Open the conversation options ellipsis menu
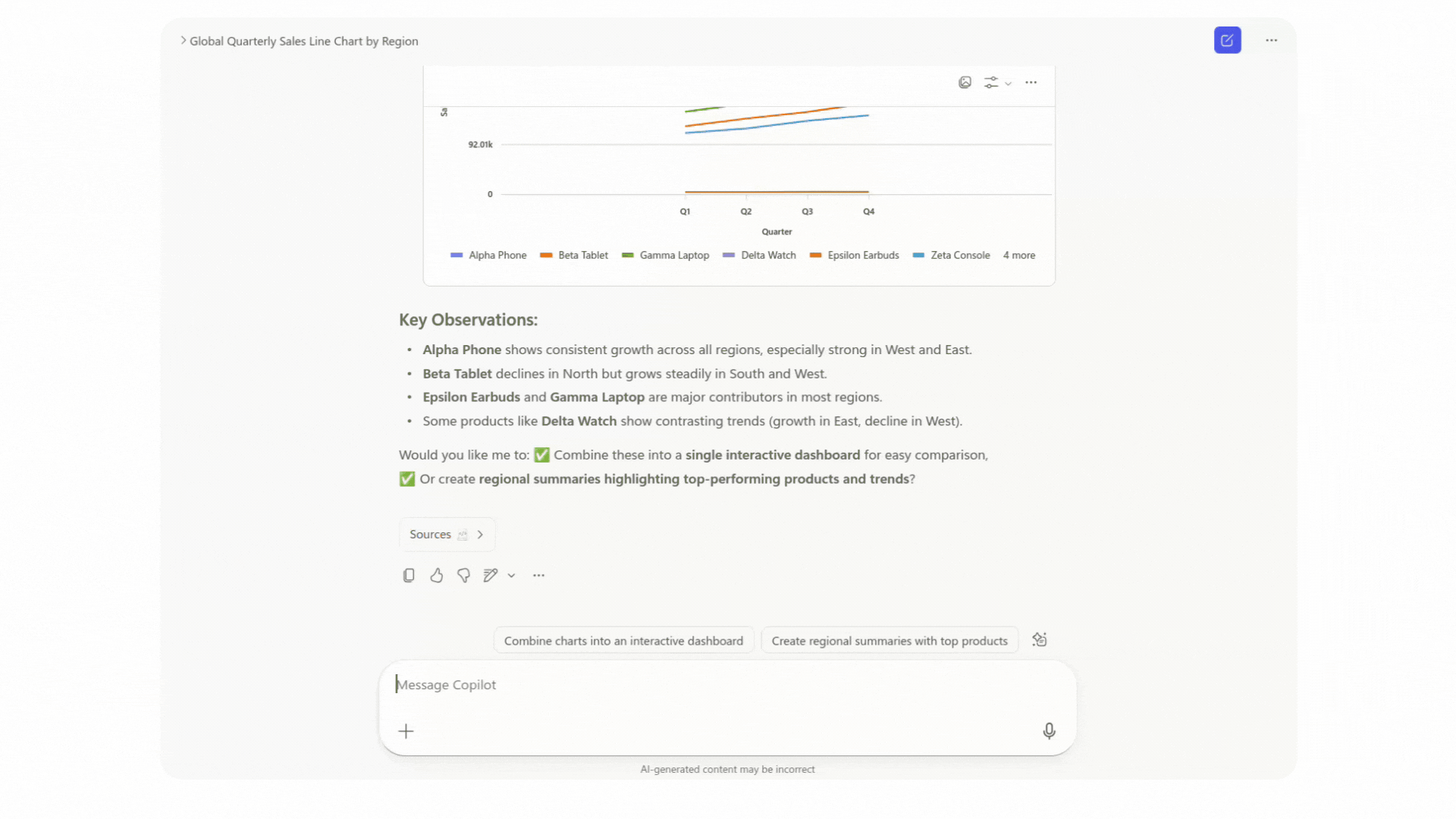This screenshot has height=819, width=1456. click(1272, 40)
